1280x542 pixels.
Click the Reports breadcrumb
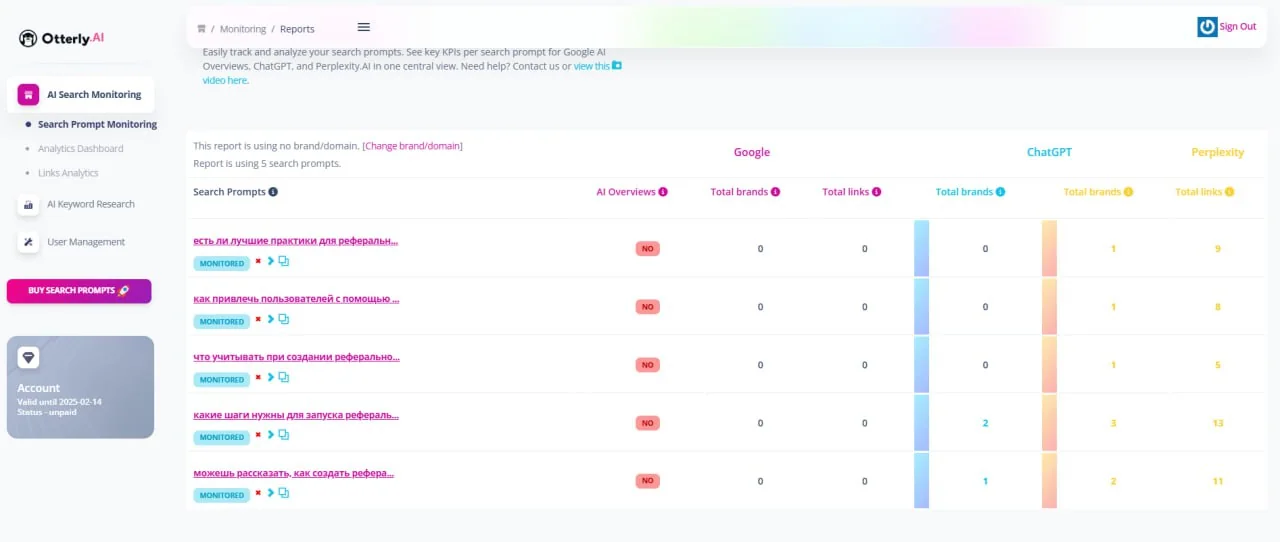pyautogui.click(x=297, y=29)
